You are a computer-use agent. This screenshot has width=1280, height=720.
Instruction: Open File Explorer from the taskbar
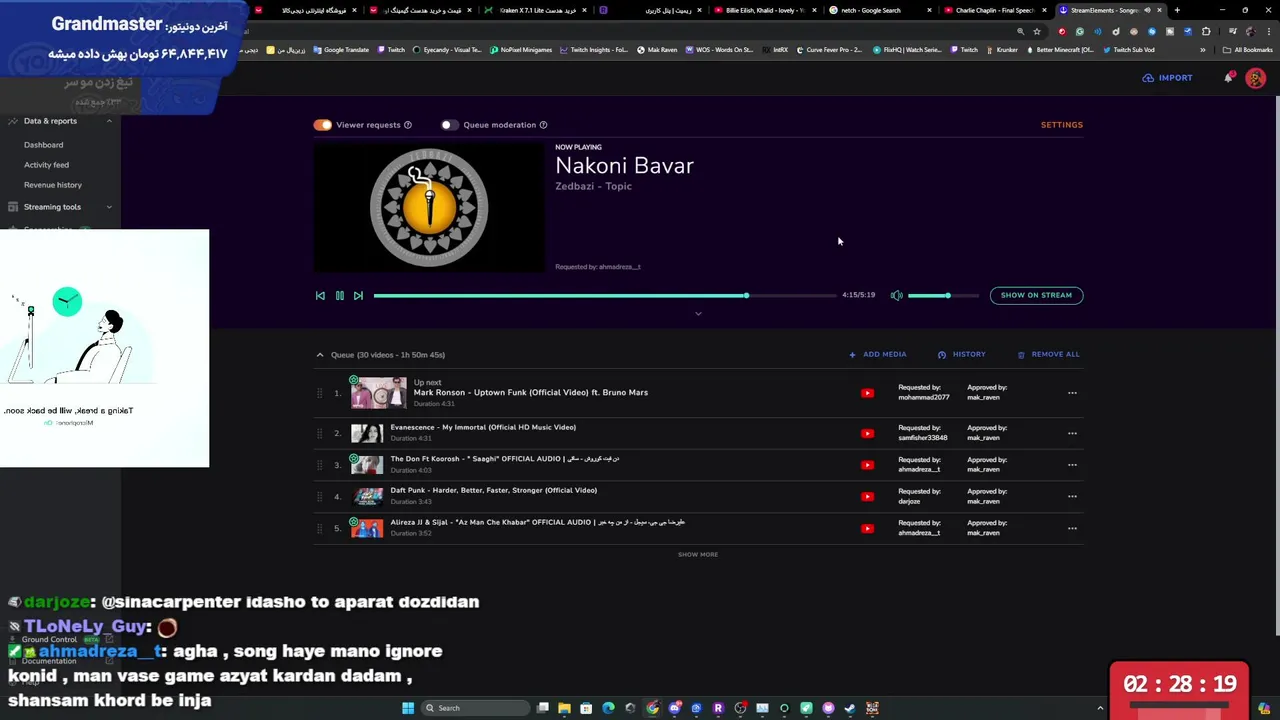(x=564, y=708)
